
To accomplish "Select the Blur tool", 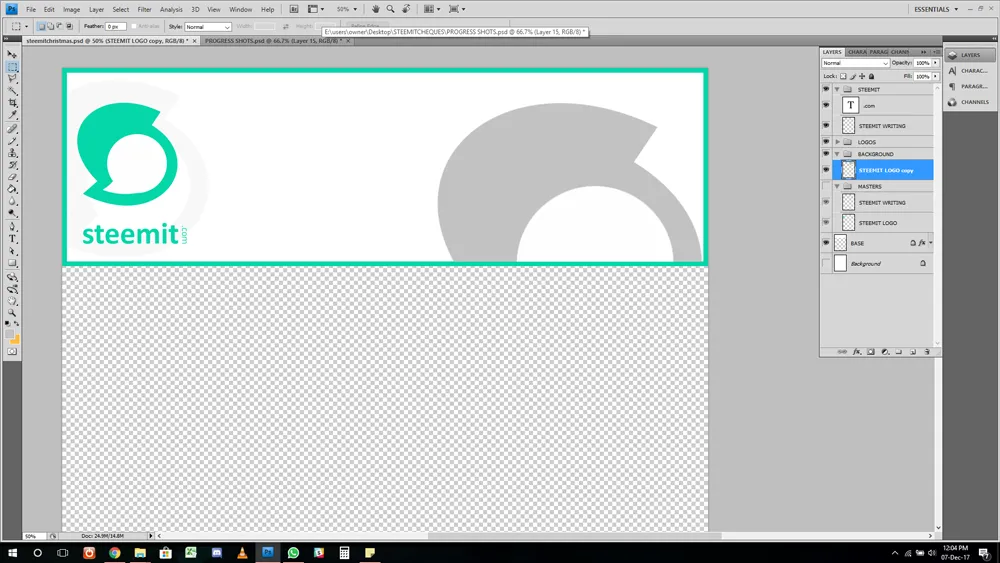I will point(12,202).
